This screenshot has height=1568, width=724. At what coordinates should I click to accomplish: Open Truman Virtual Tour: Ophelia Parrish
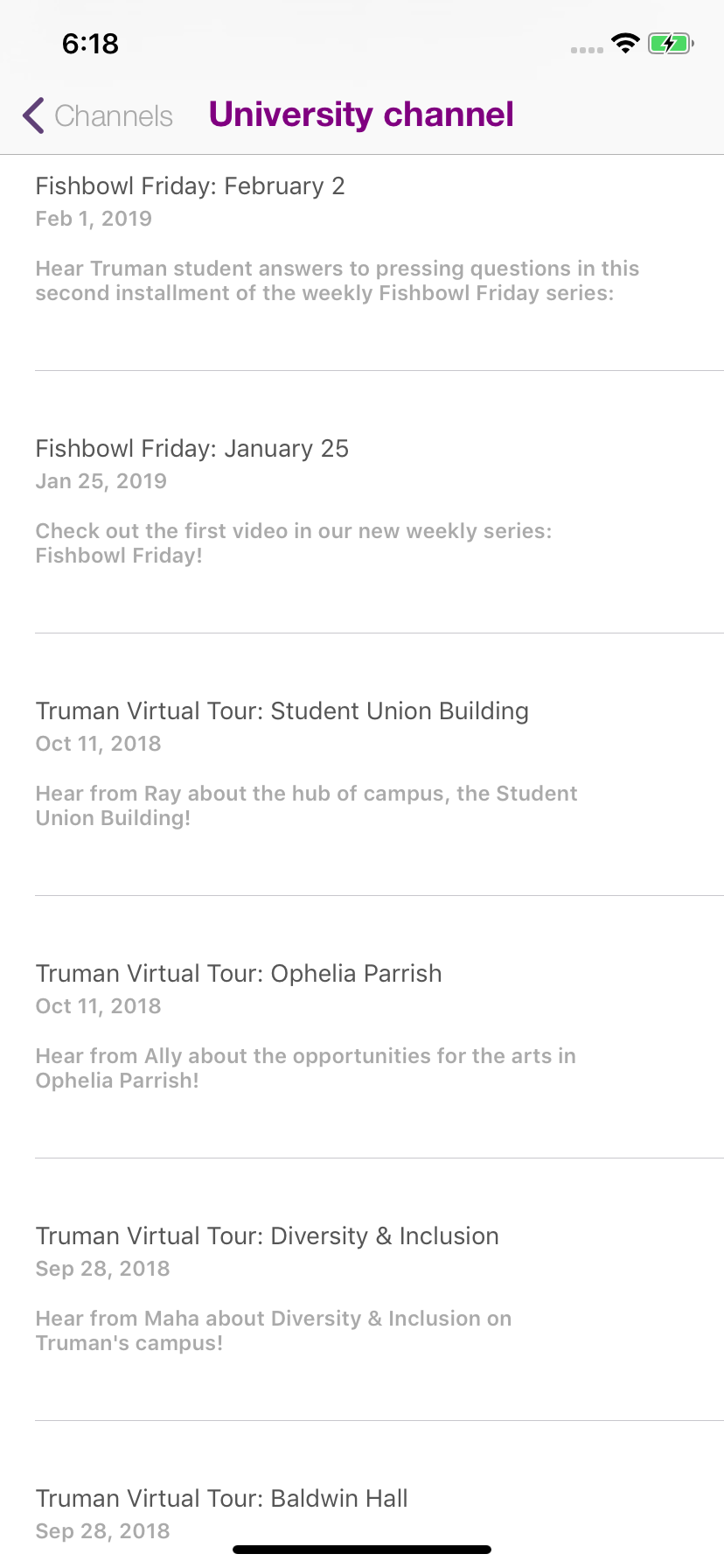pos(238,973)
